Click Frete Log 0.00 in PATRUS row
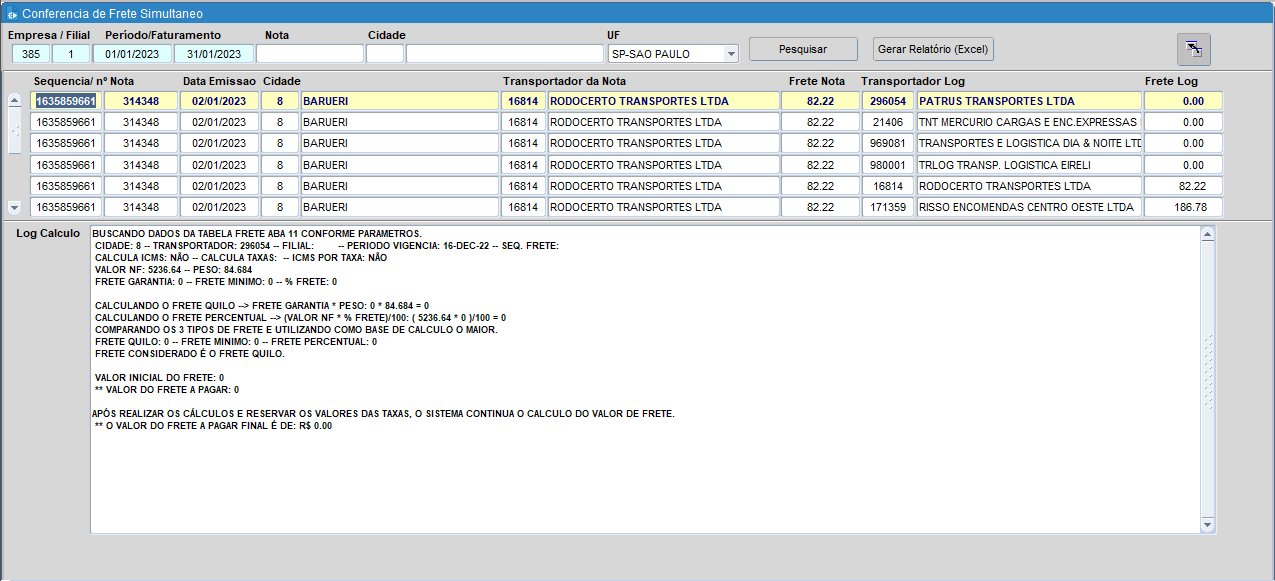 point(1183,101)
